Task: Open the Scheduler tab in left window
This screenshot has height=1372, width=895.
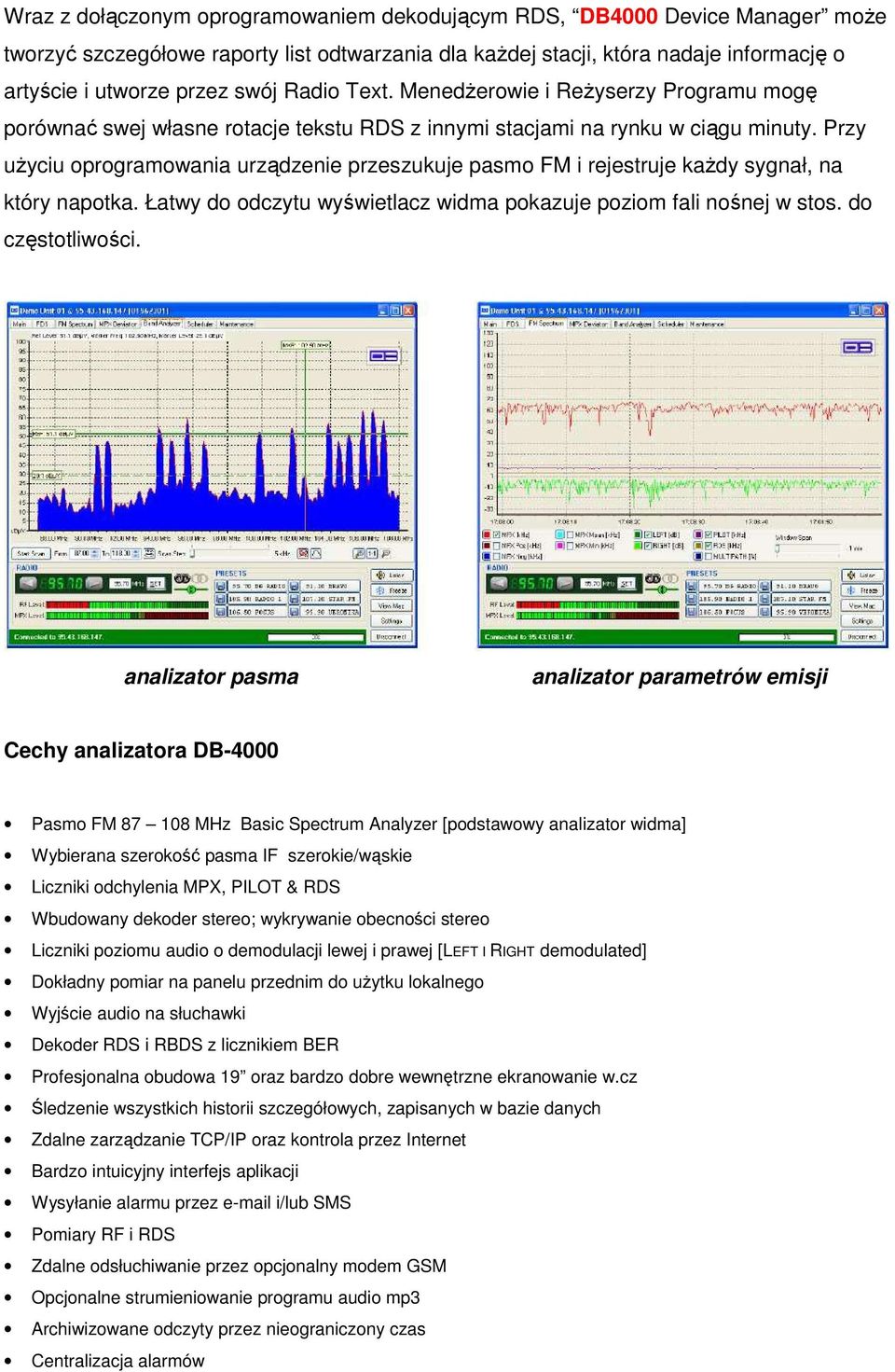Action: (200, 324)
